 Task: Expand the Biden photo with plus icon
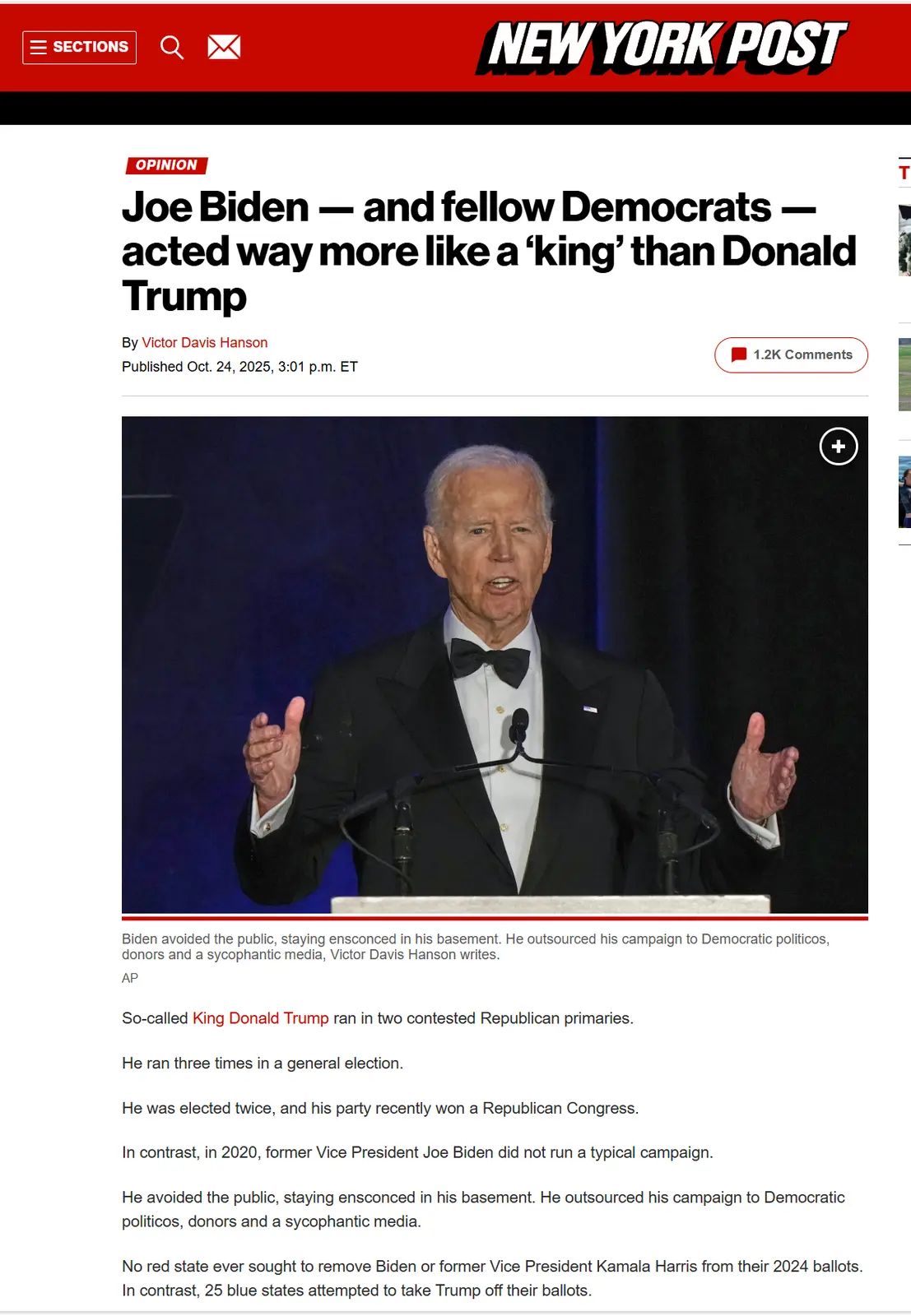tap(839, 447)
